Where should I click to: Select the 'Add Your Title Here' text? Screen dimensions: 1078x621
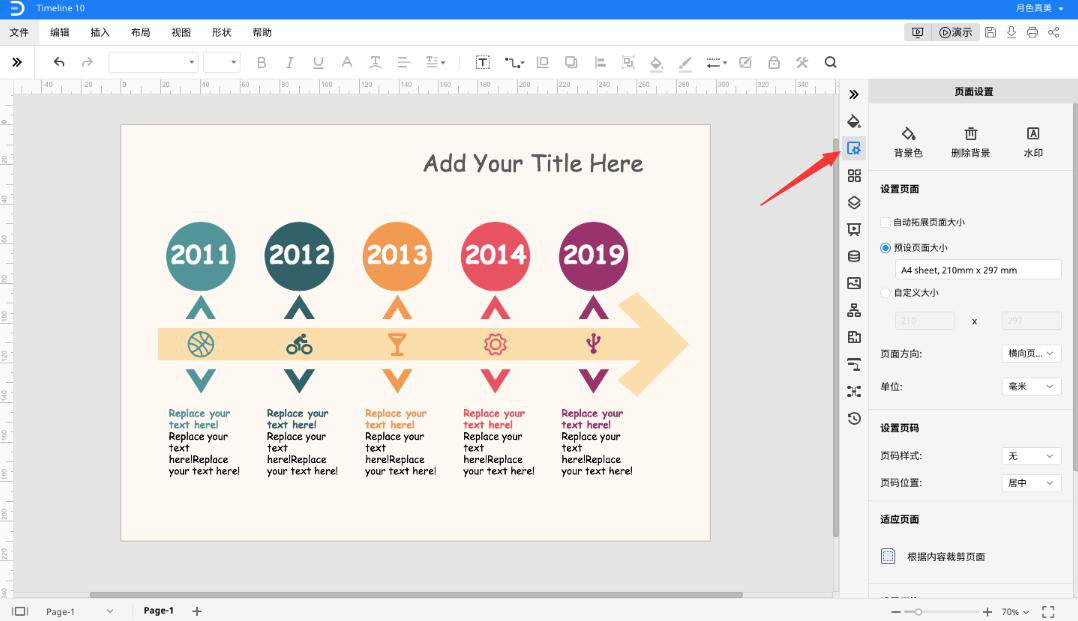(x=534, y=164)
